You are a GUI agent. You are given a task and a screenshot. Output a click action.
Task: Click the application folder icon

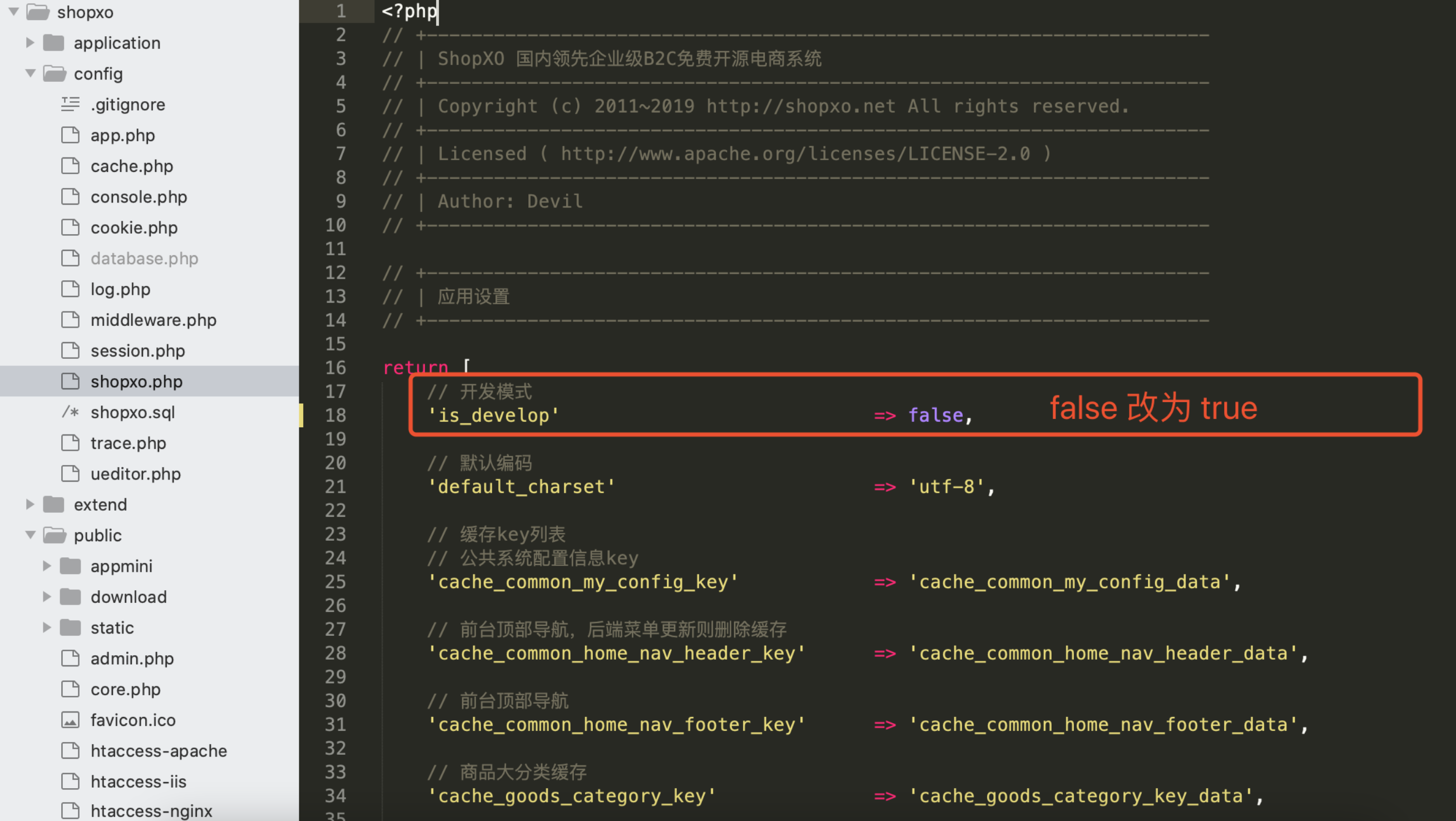54,42
